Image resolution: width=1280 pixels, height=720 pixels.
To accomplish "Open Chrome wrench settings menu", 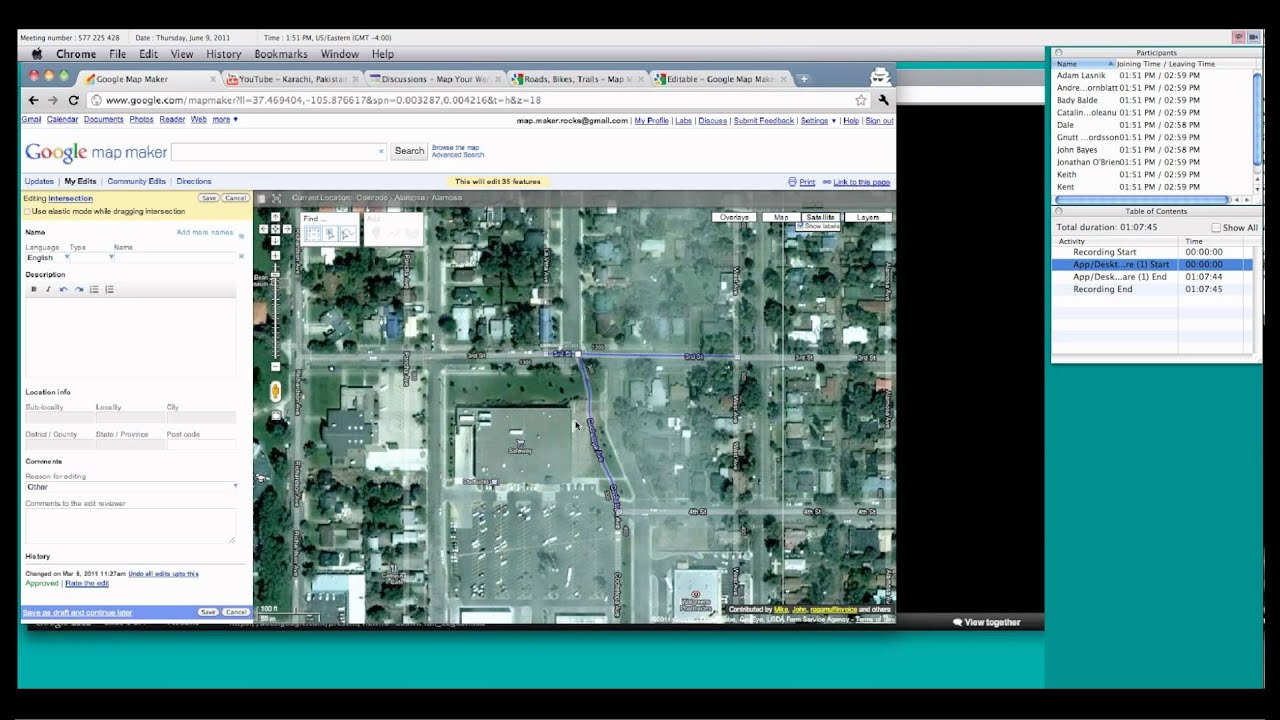I will (x=883, y=100).
